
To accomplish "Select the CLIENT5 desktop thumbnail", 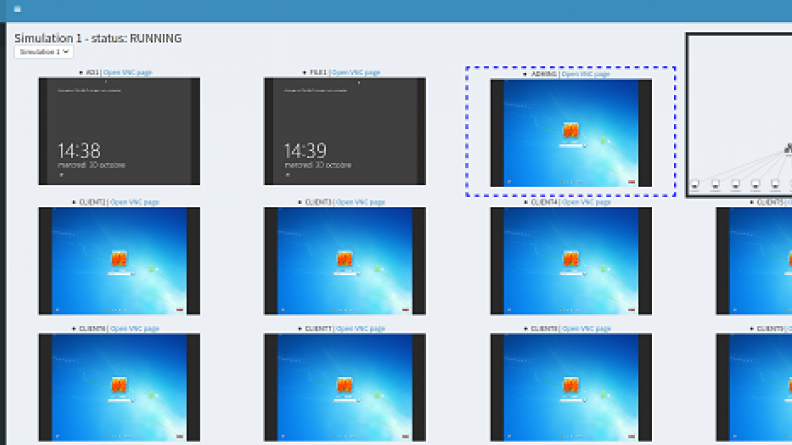I will point(754,261).
